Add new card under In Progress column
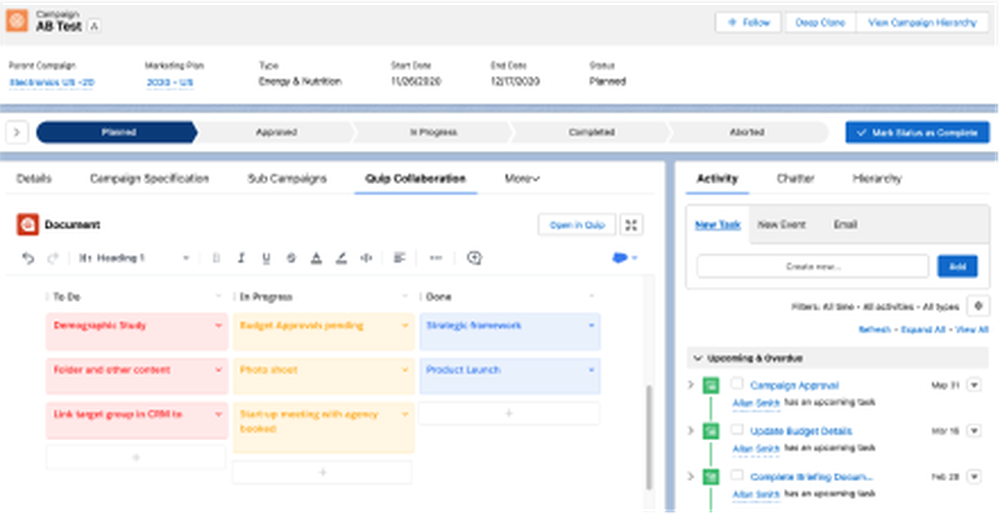The height and width of the screenshot is (514, 1000). pyautogui.click(x=323, y=473)
